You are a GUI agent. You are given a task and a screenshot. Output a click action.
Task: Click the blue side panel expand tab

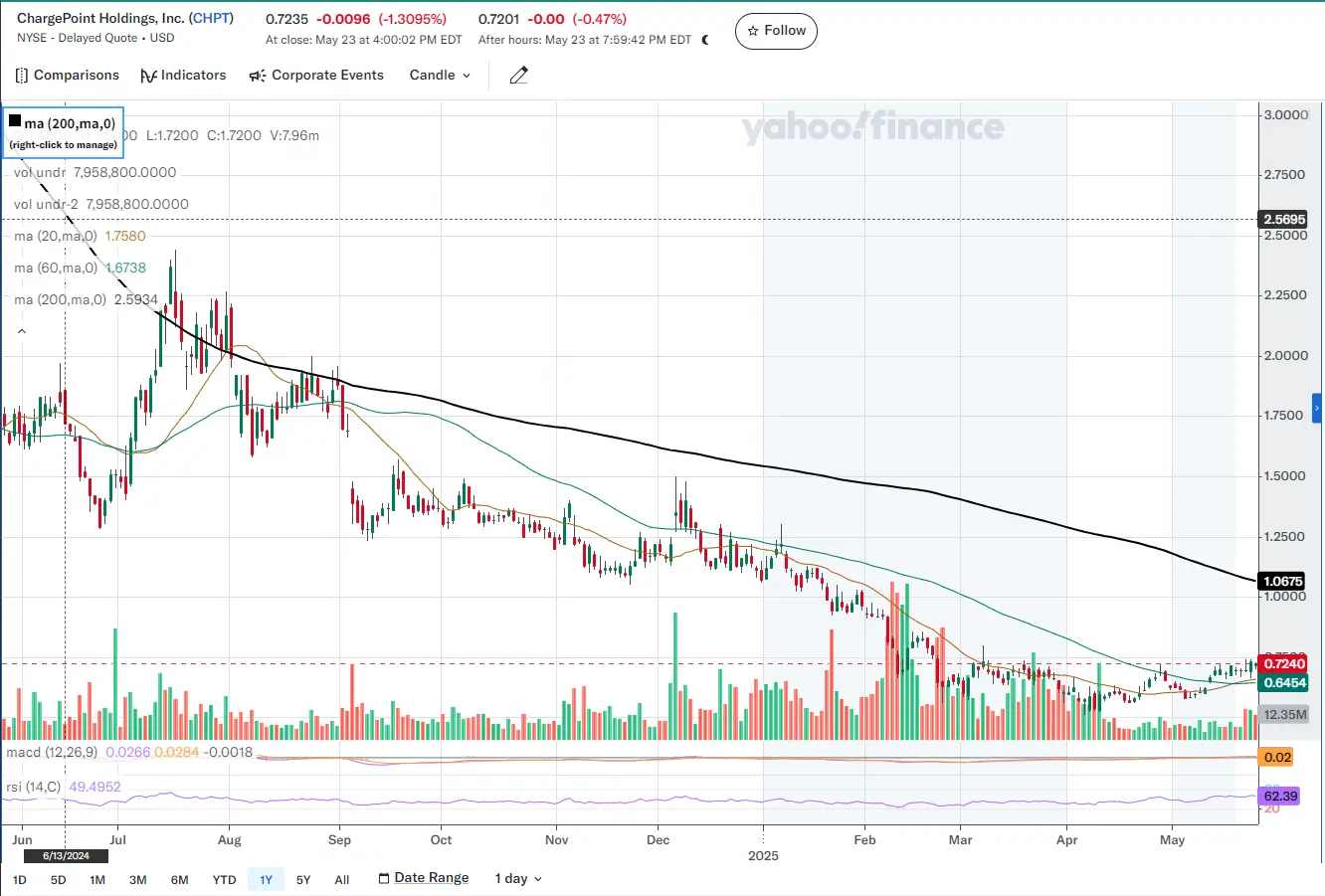click(1317, 408)
